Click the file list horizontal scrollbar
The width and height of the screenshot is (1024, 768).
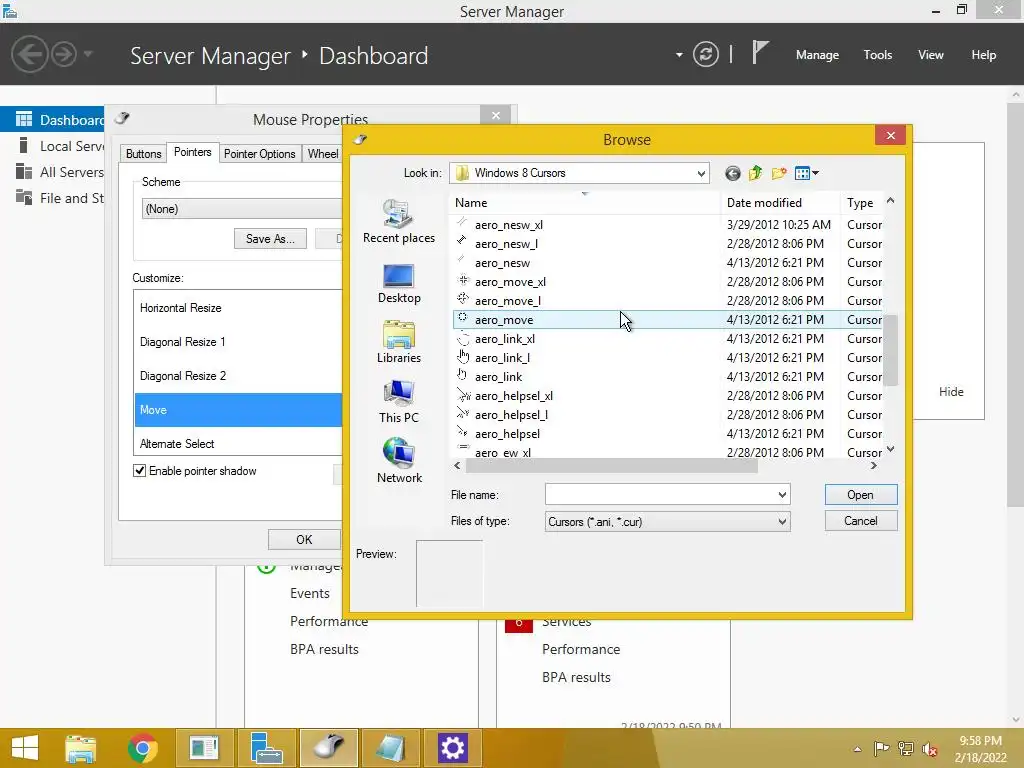pyautogui.click(x=611, y=466)
